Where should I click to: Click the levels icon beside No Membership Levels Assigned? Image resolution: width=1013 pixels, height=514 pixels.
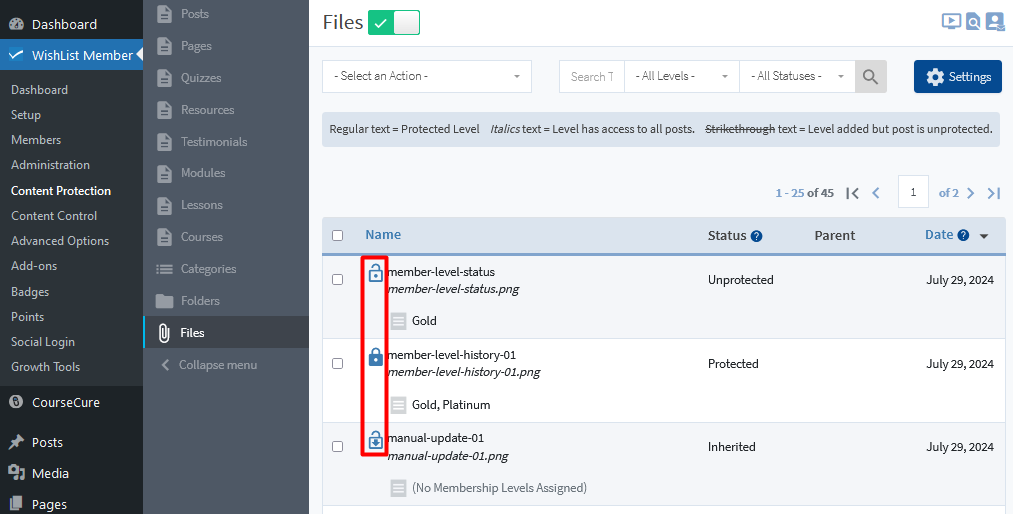(399, 488)
